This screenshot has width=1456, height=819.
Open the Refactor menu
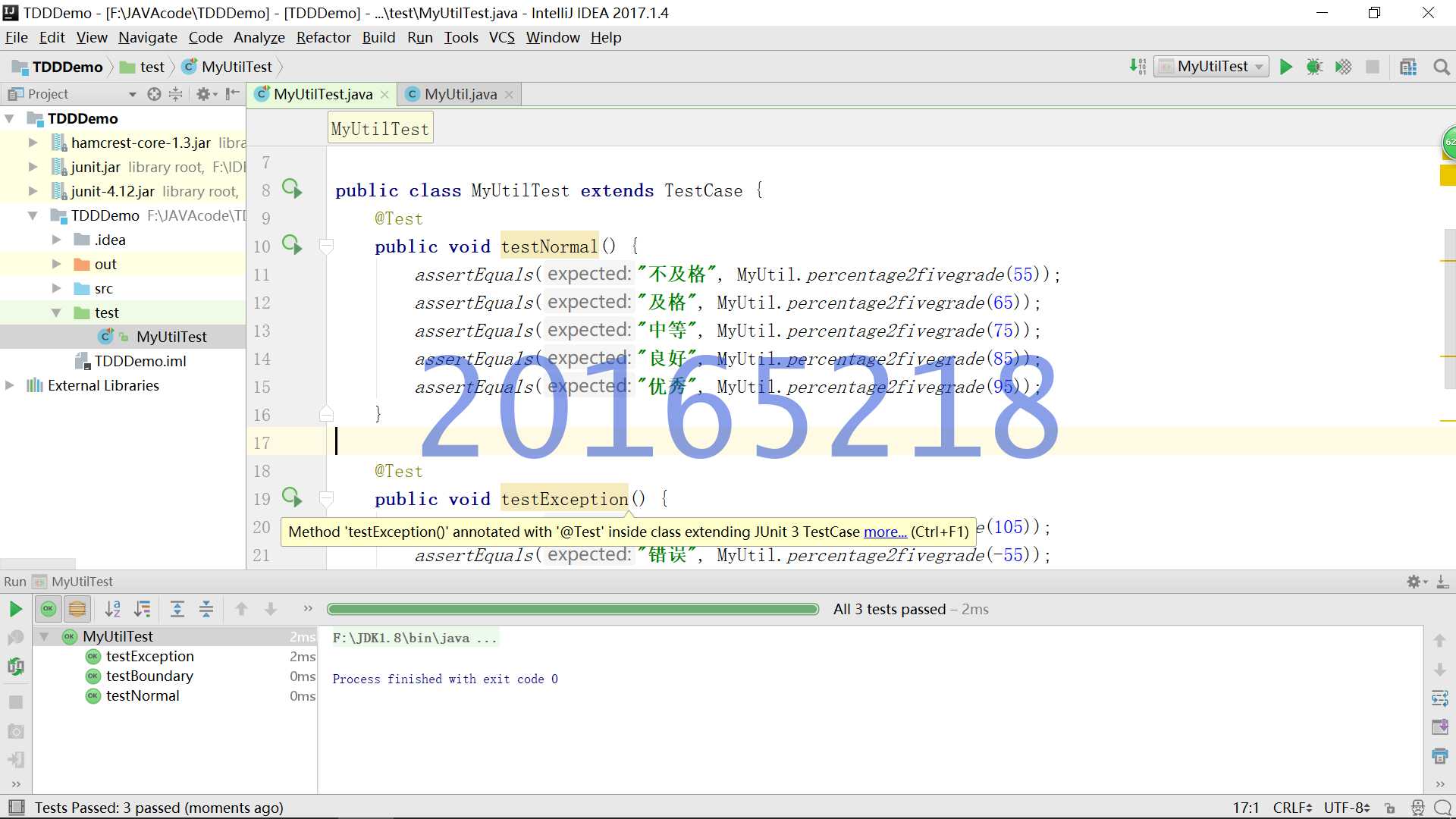click(323, 37)
